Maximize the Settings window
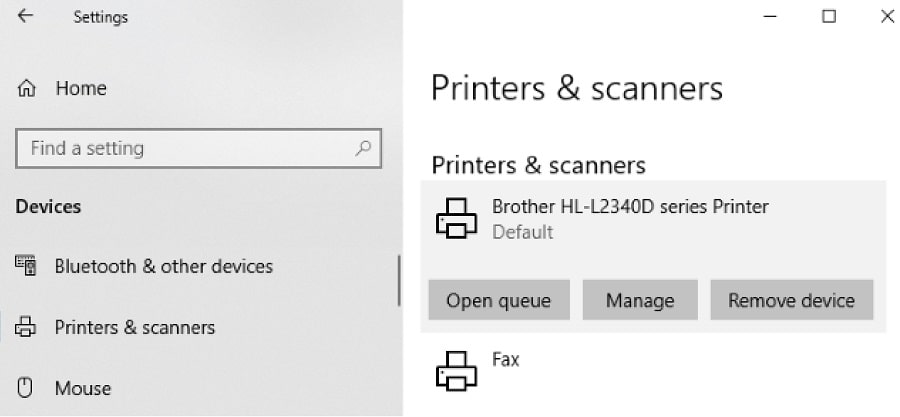Viewport: 900px width, 417px height. 829,17
